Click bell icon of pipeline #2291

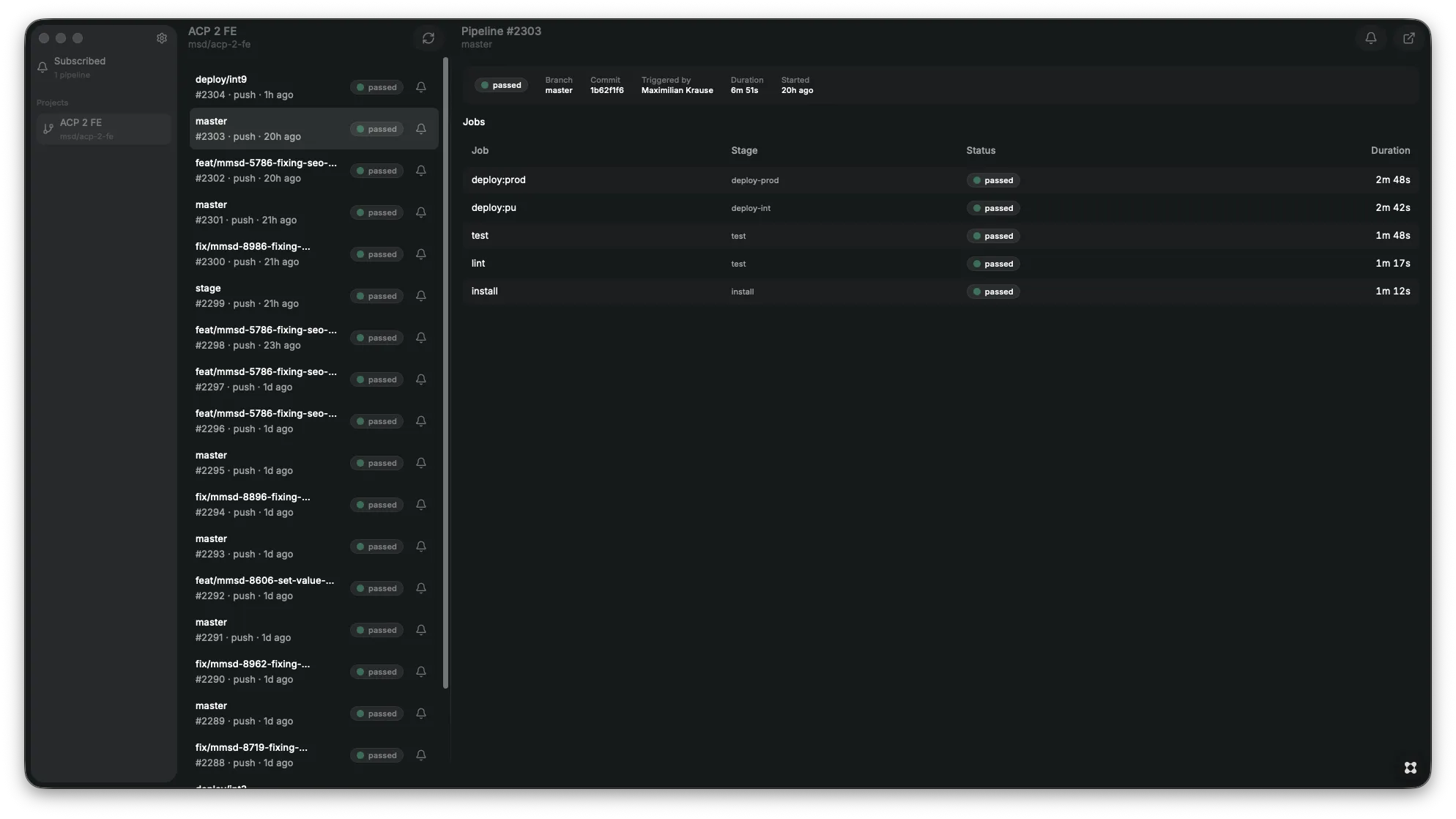pos(421,630)
